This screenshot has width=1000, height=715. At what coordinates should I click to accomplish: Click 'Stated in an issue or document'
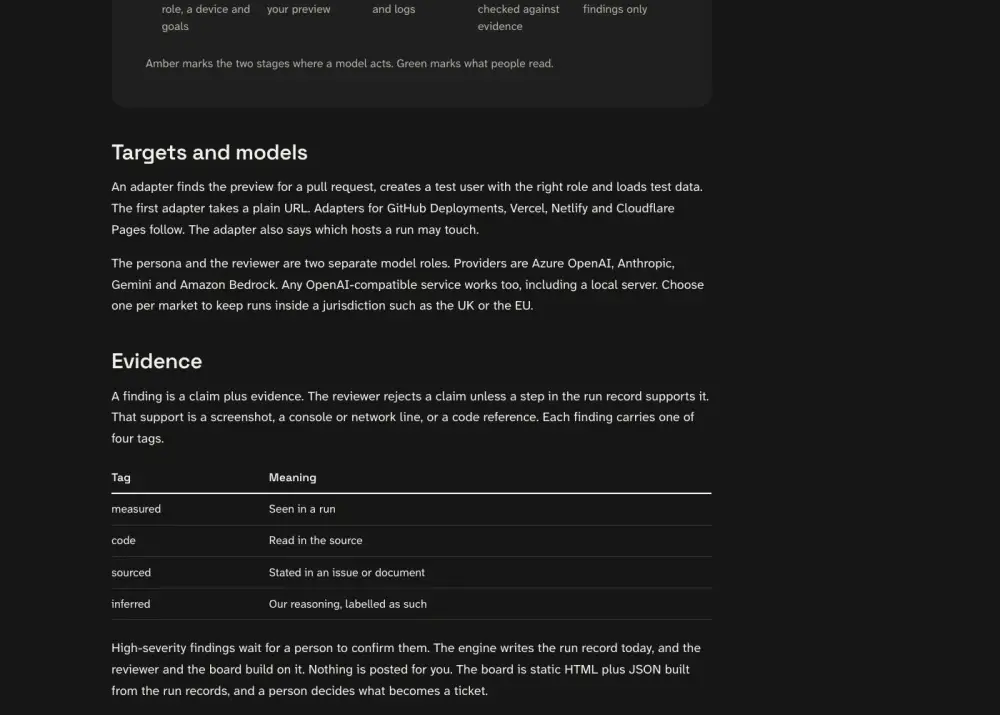point(347,572)
